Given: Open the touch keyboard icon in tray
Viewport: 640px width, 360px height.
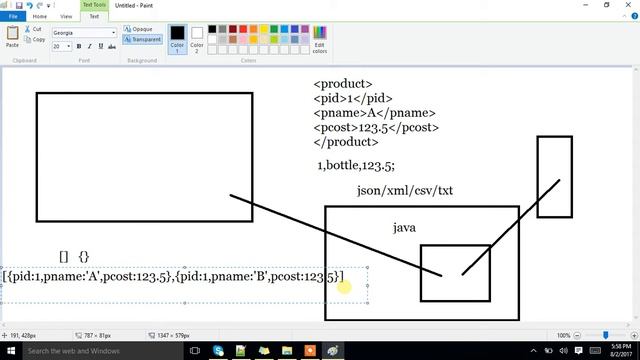Looking at the screenshot, I should [x=595, y=351].
